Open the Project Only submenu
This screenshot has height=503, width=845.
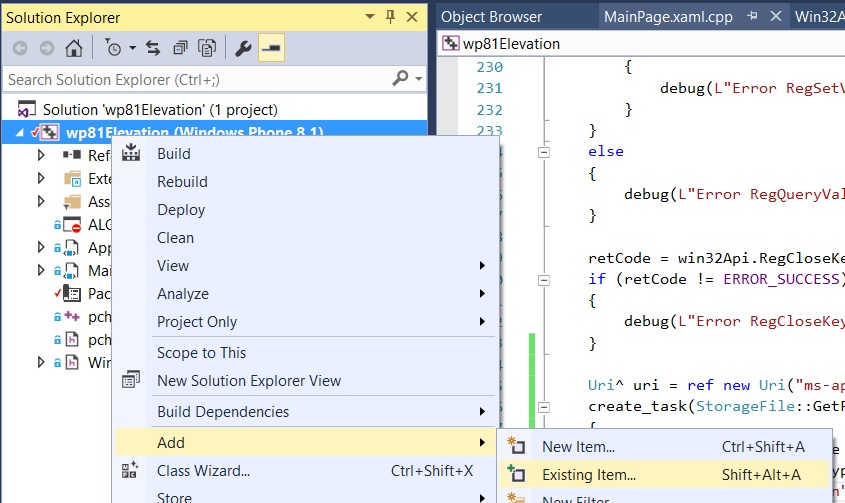coord(304,322)
